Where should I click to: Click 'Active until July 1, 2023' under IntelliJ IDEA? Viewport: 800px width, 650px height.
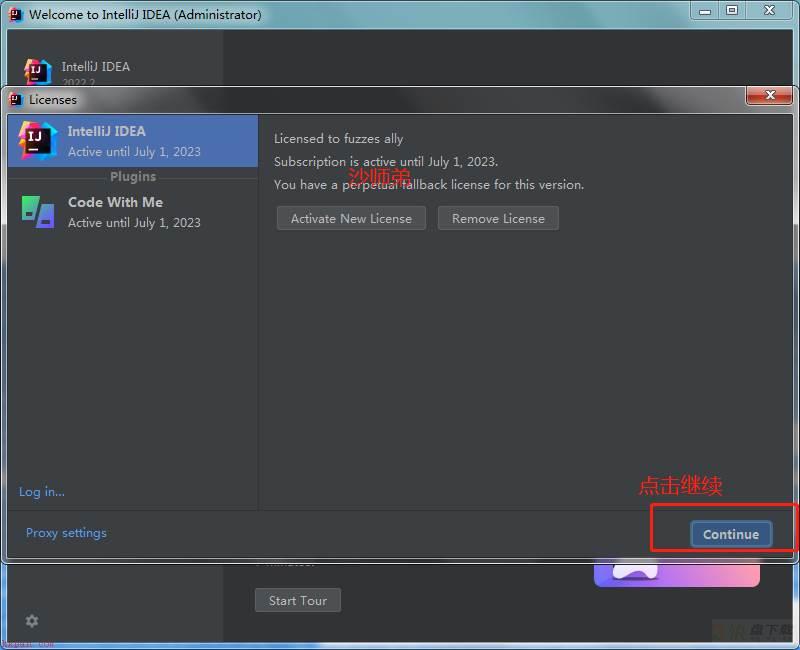(x=134, y=152)
